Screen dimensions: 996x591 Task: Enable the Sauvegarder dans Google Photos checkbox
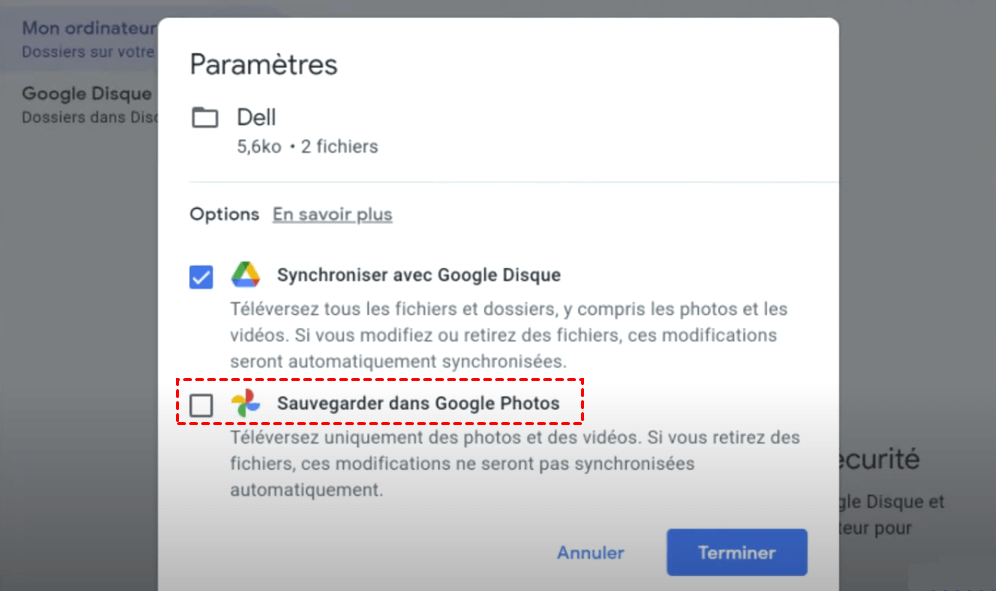pyautogui.click(x=201, y=405)
